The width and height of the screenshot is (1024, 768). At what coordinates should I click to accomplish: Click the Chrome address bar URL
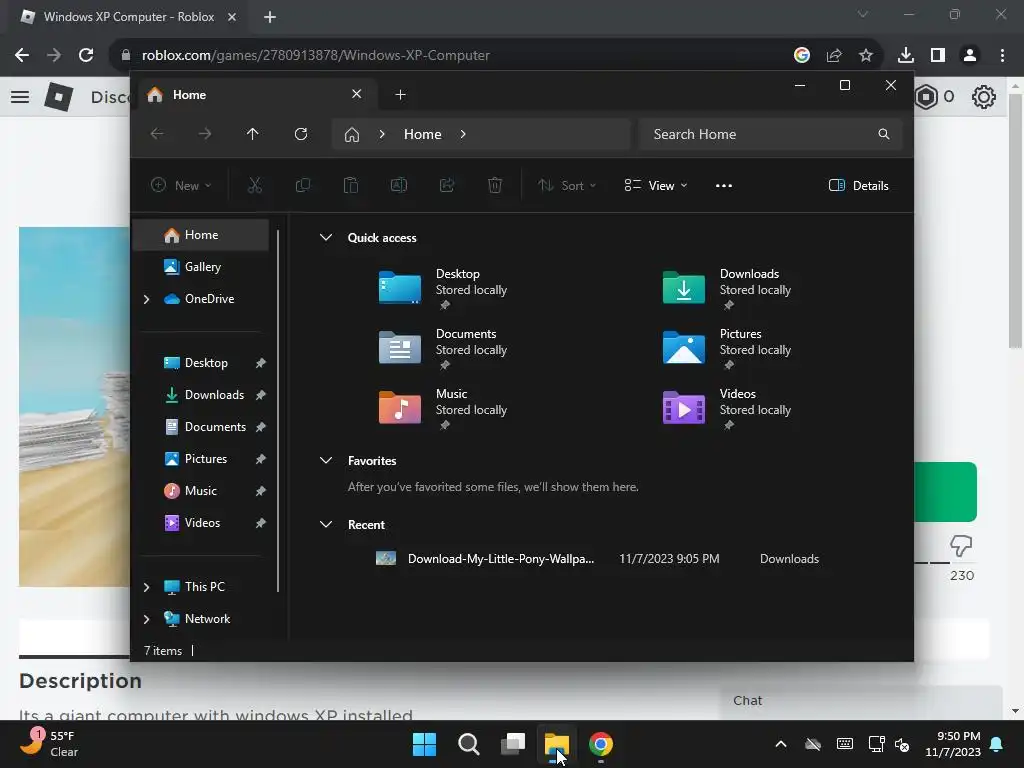315,56
